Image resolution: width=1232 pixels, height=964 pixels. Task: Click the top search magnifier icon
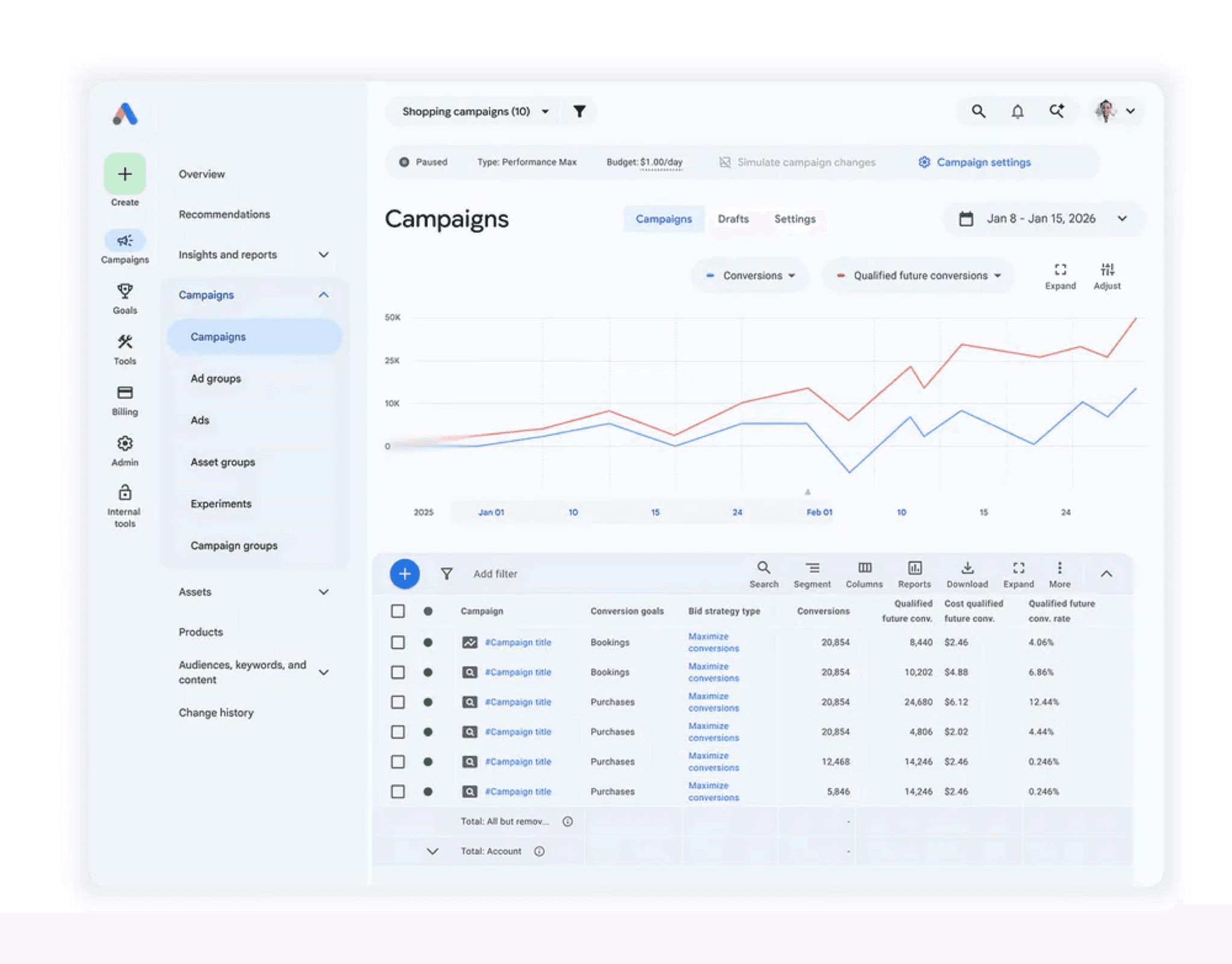pyautogui.click(x=978, y=111)
